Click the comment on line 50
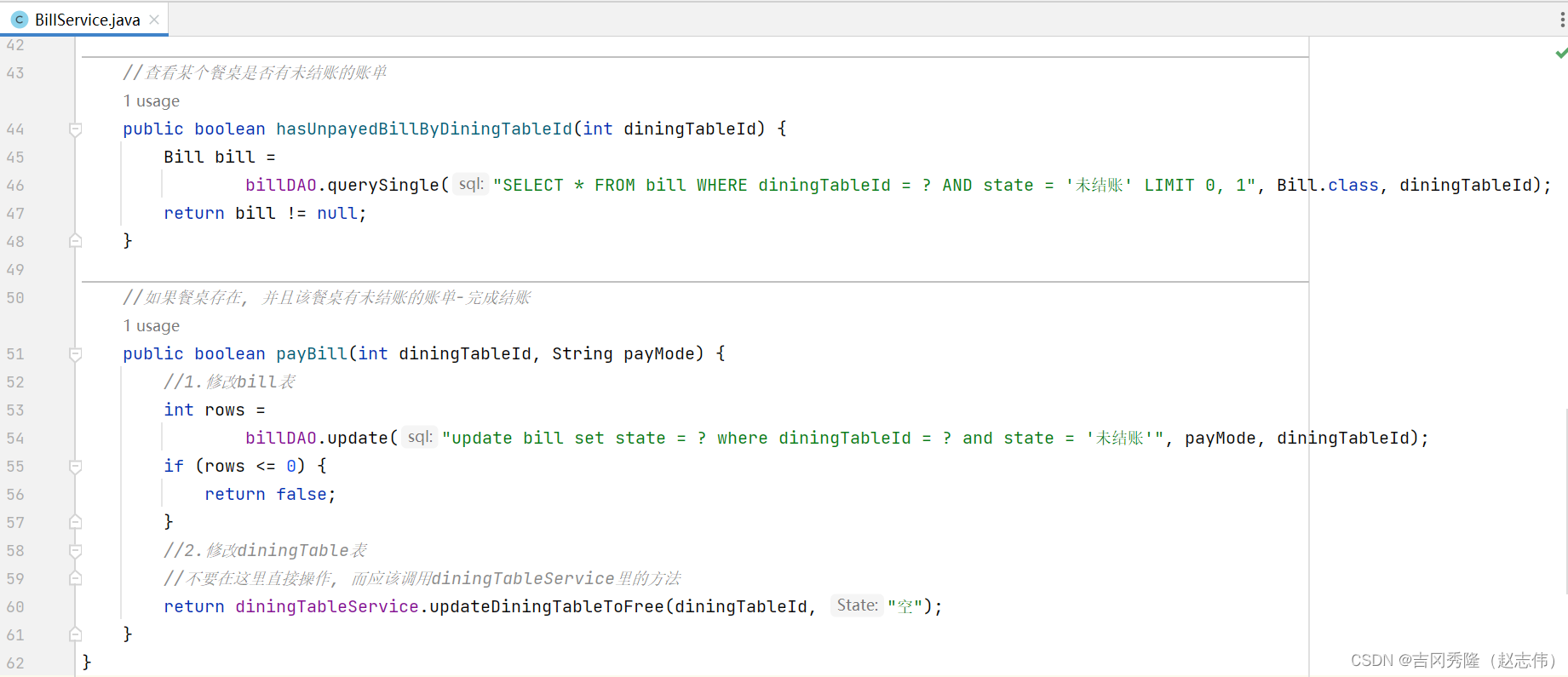The height and width of the screenshot is (677, 1568). (x=327, y=297)
